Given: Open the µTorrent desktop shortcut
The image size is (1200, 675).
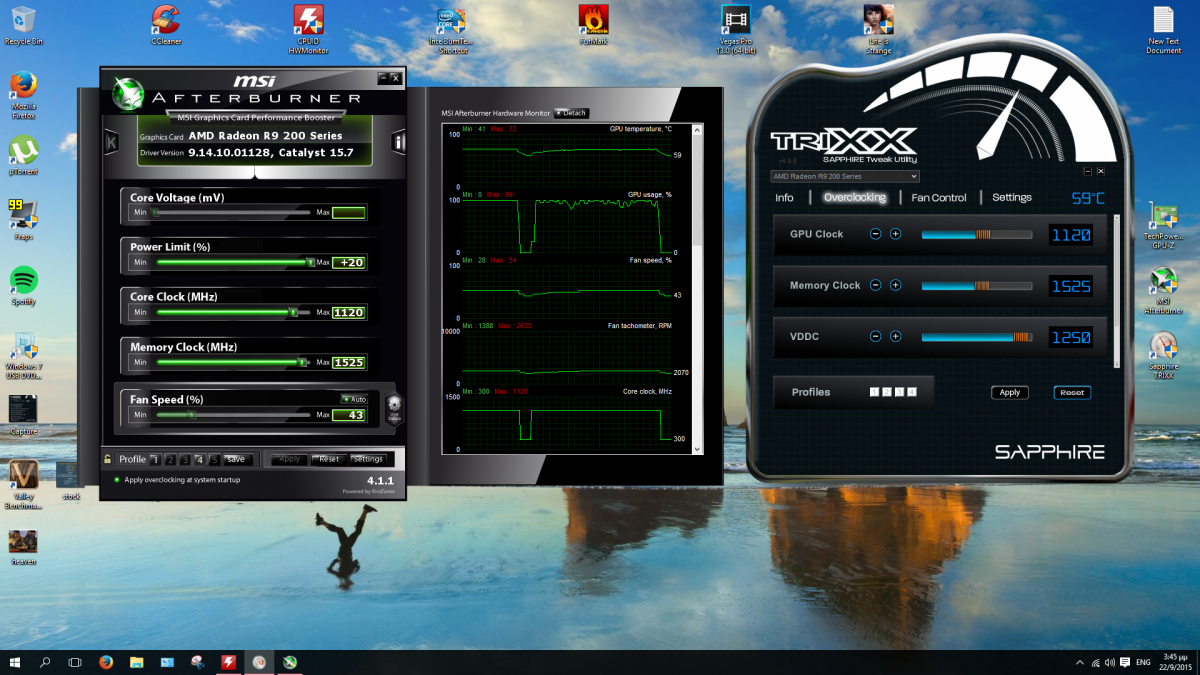Looking at the screenshot, I should 23,155.
